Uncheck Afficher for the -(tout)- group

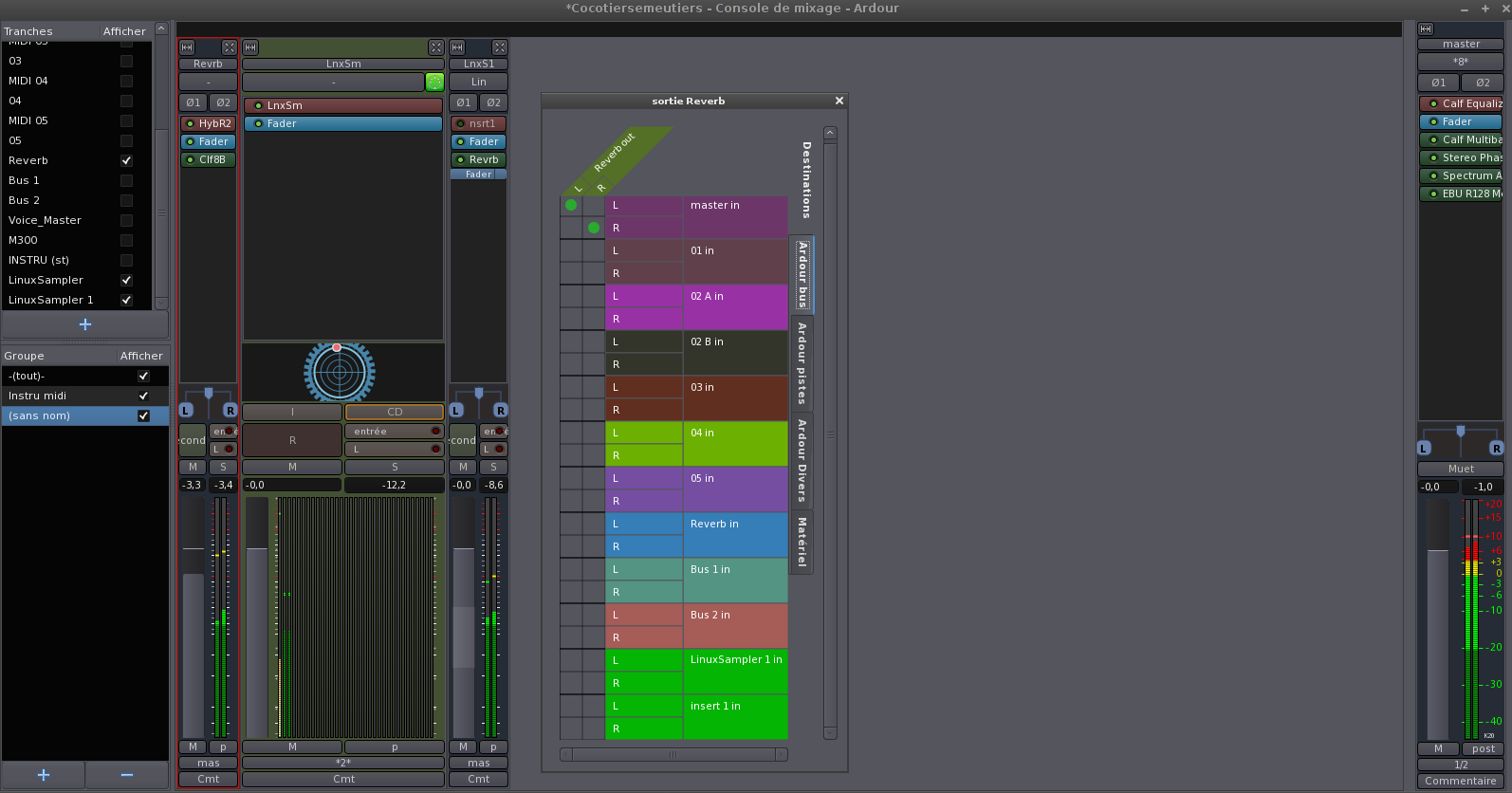tap(143, 376)
